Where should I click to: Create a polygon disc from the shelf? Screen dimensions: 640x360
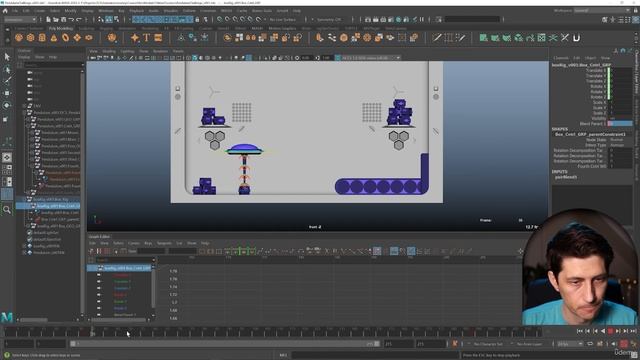click(x=89, y=38)
